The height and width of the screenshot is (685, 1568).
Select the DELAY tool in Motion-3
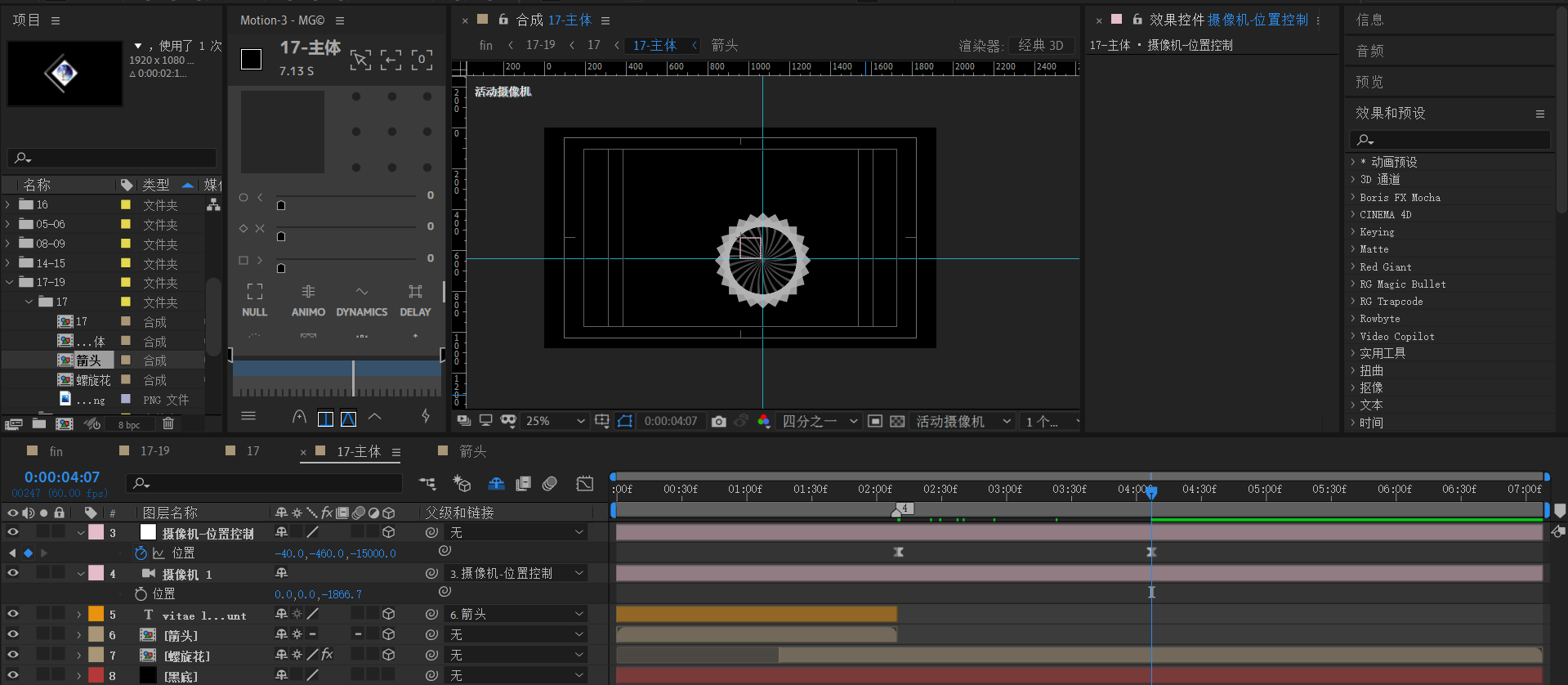[415, 300]
